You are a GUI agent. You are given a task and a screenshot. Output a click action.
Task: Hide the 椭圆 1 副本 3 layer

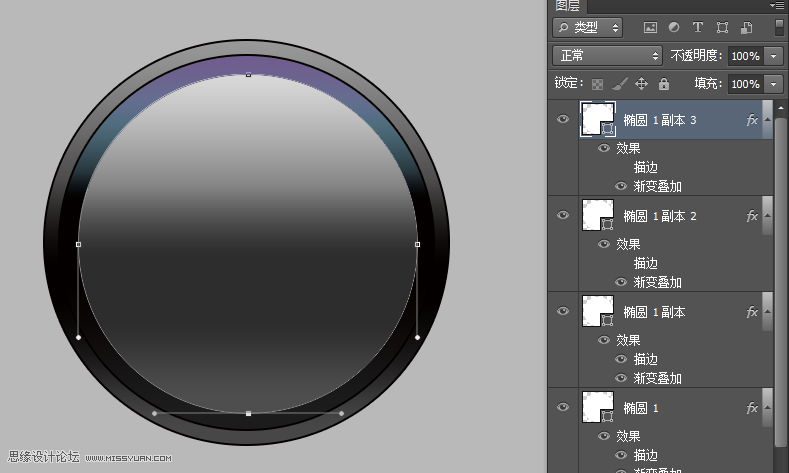(563, 119)
